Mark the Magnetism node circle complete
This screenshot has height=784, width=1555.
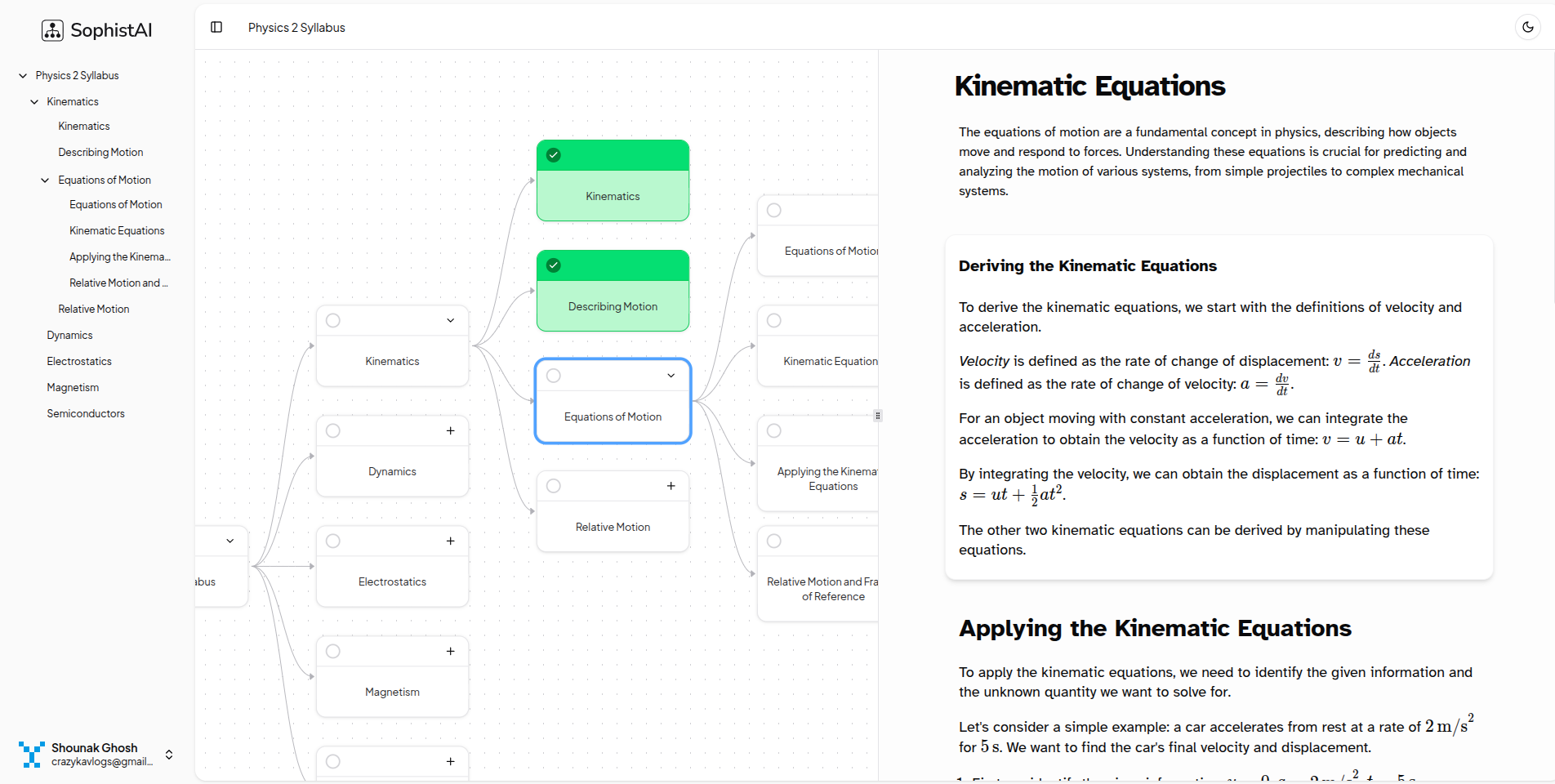point(333,651)
